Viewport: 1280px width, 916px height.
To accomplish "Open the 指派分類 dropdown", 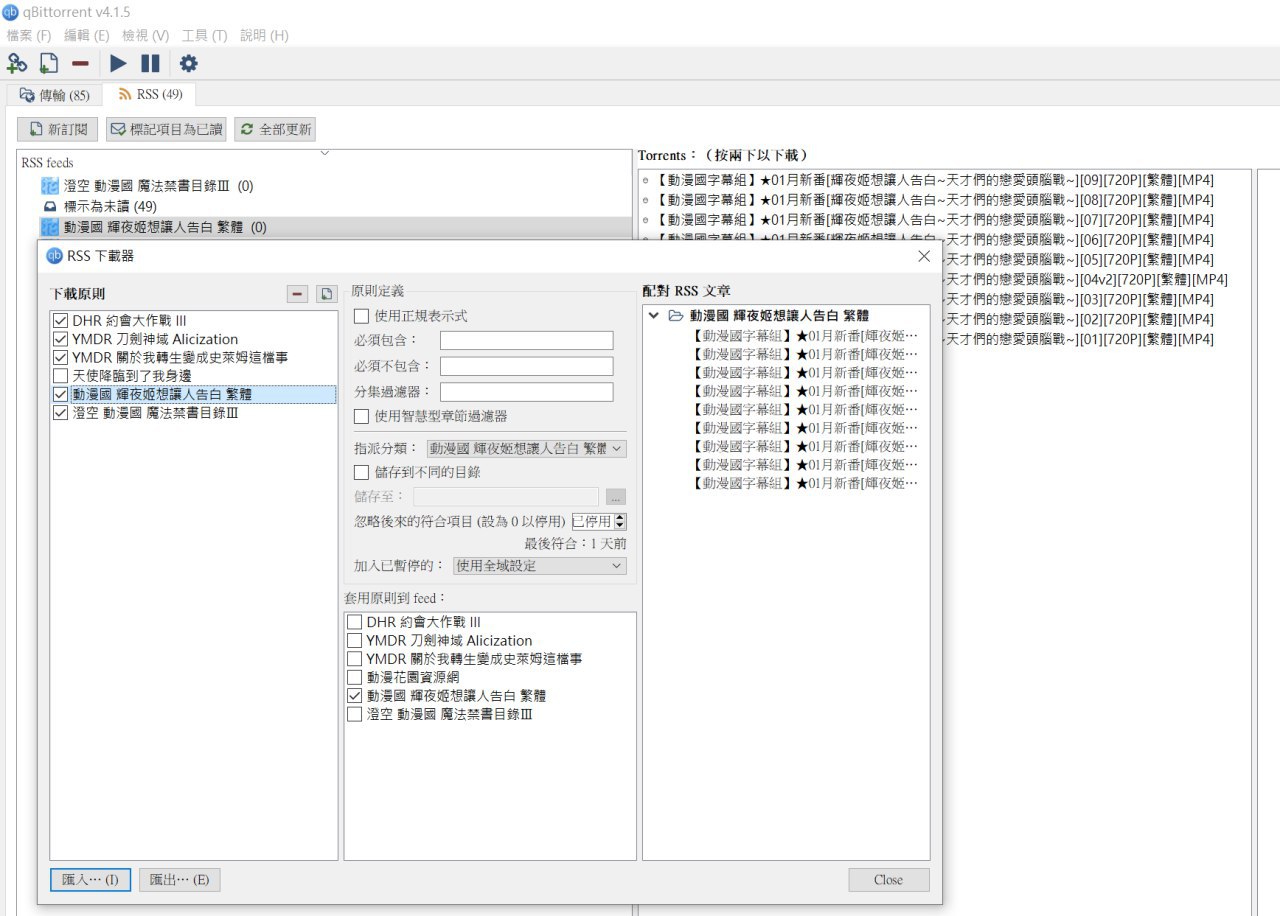I will tap(527, 449).
